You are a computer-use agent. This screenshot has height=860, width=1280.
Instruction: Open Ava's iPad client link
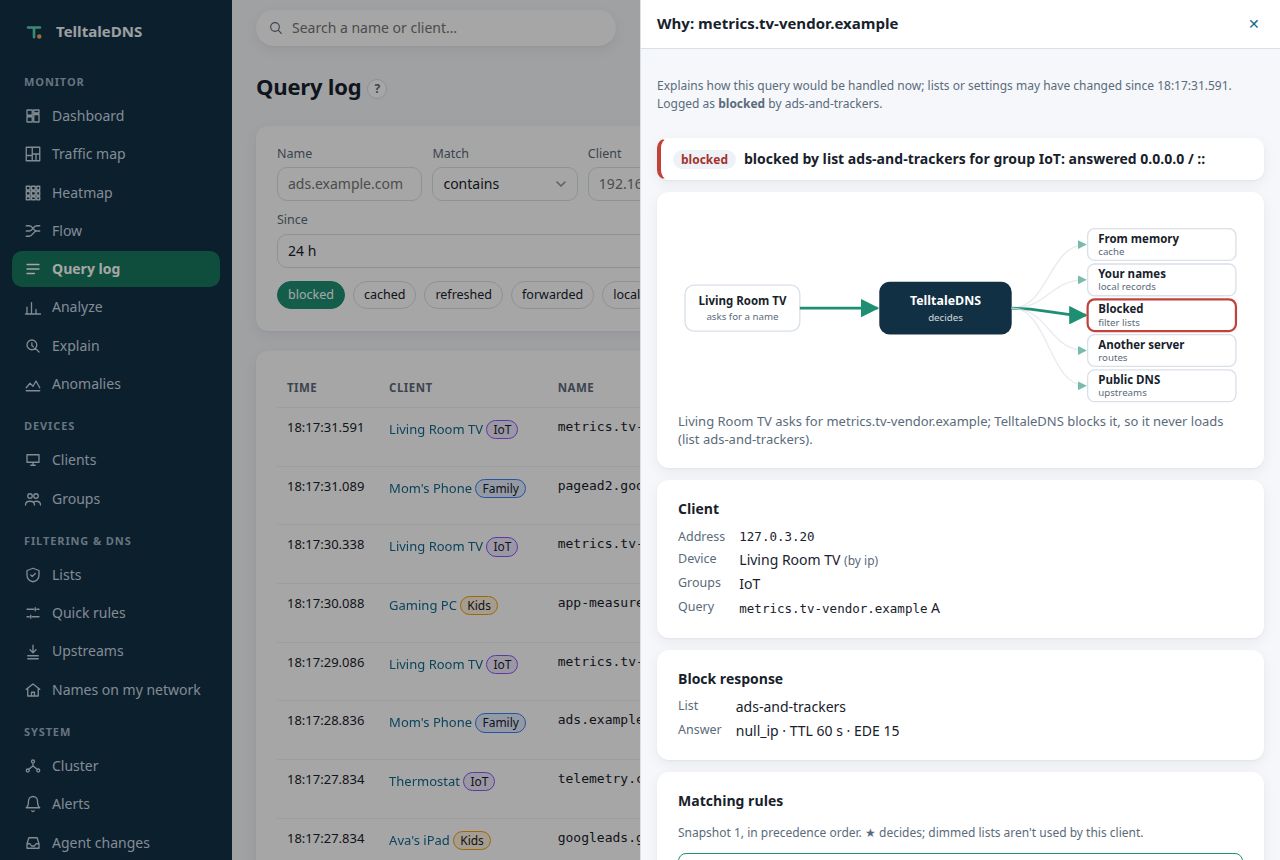tap(419, 841)
